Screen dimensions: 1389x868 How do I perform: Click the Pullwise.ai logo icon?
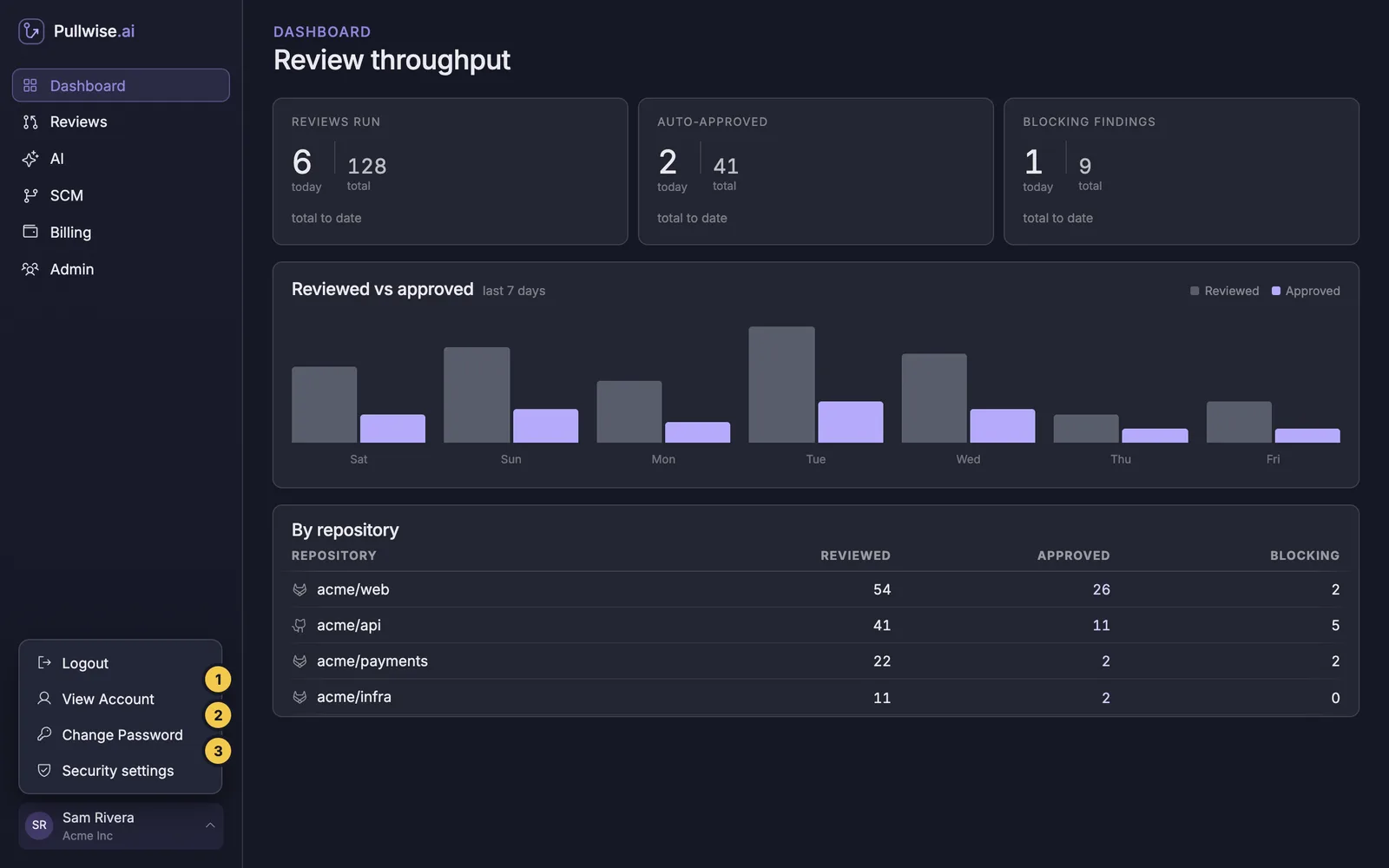pyautogui.click(x=31, y=31)
